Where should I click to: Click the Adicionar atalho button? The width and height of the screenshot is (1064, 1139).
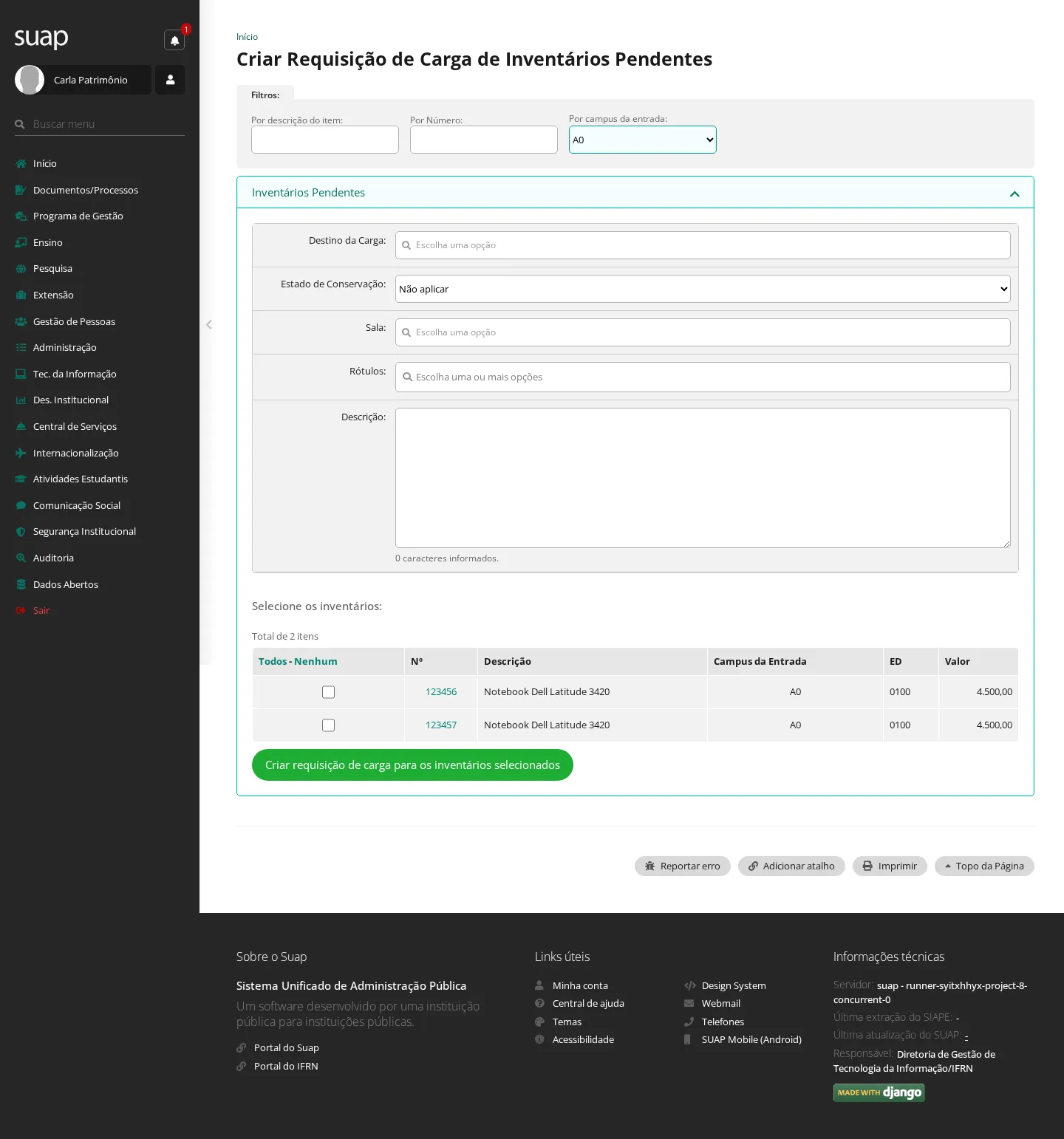[x=791, y=866]
